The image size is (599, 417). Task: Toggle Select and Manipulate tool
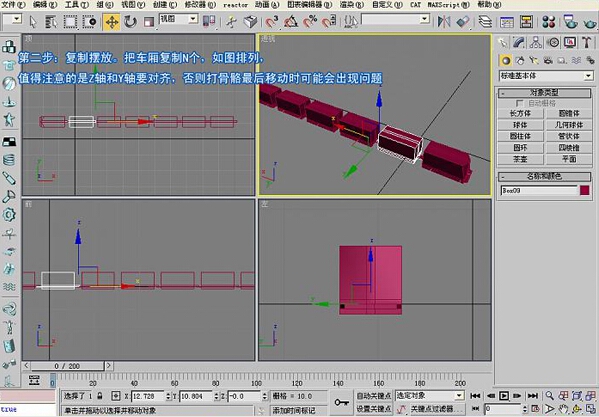click(x=231, y=22)
